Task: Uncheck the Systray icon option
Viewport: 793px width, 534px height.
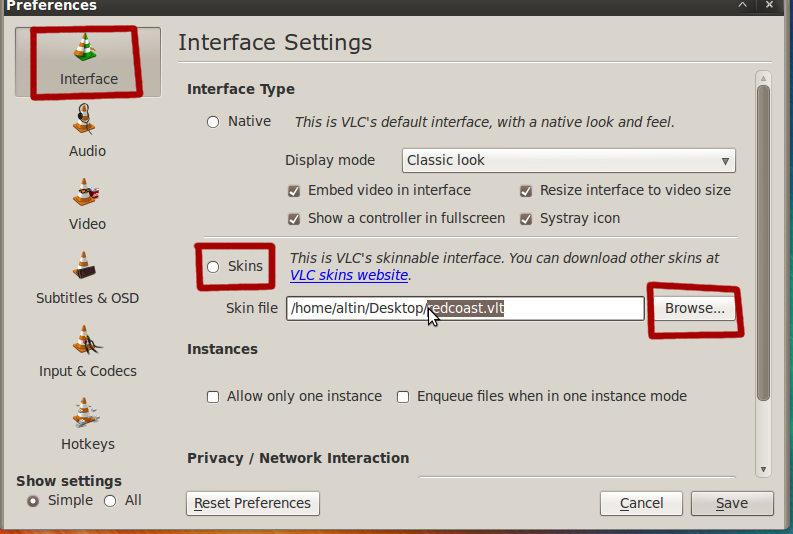Action: [526, 218]
